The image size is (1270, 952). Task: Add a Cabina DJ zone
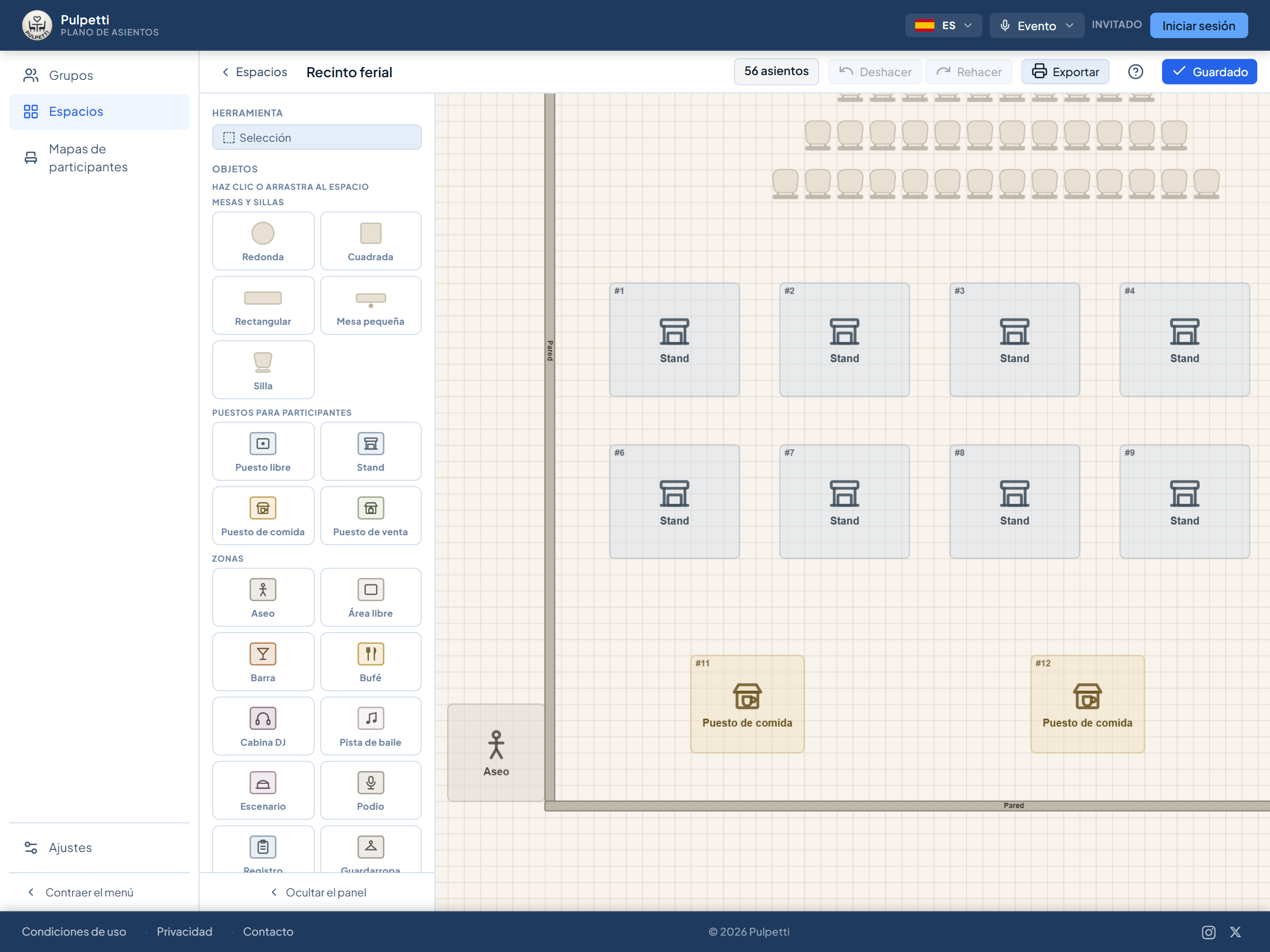click(263, 726)
